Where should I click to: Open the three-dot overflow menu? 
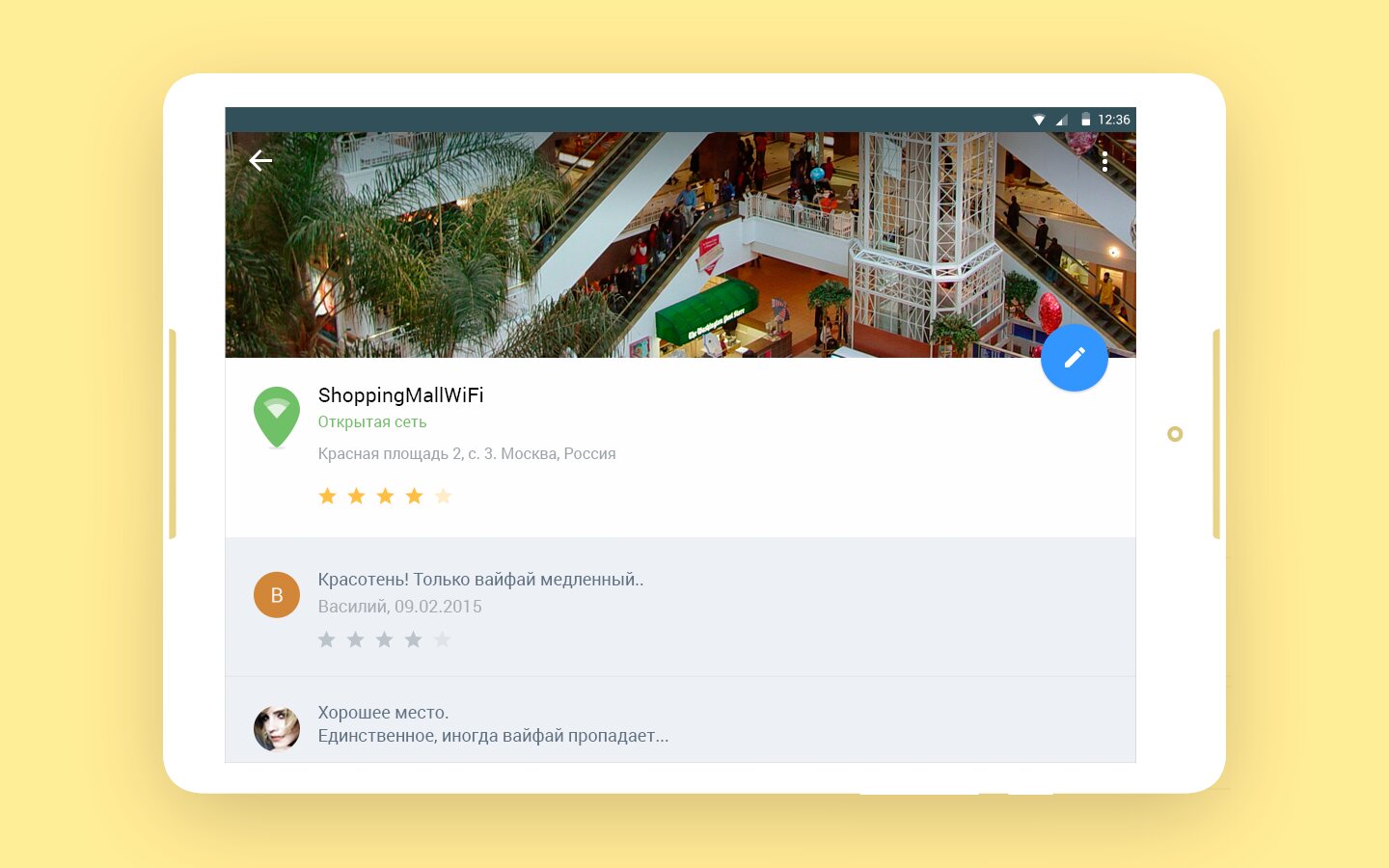click(x=1104, y=161)
